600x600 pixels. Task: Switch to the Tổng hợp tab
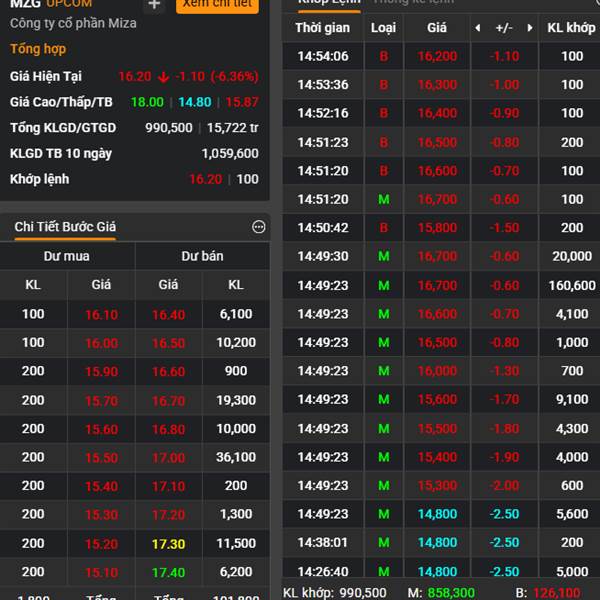pyautogui.click(x=38, y=49)
